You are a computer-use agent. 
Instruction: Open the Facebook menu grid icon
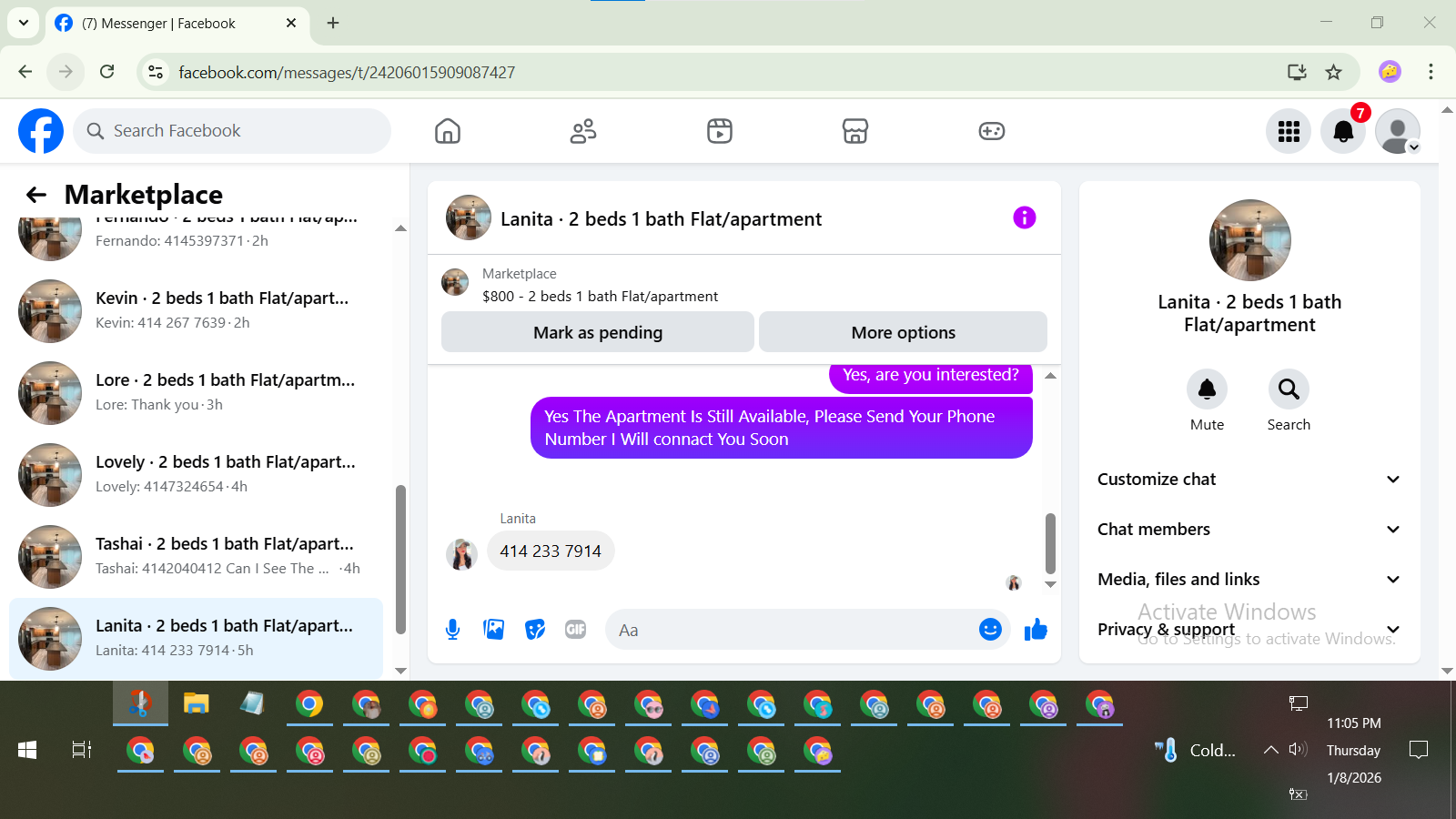pos(1289,131)
